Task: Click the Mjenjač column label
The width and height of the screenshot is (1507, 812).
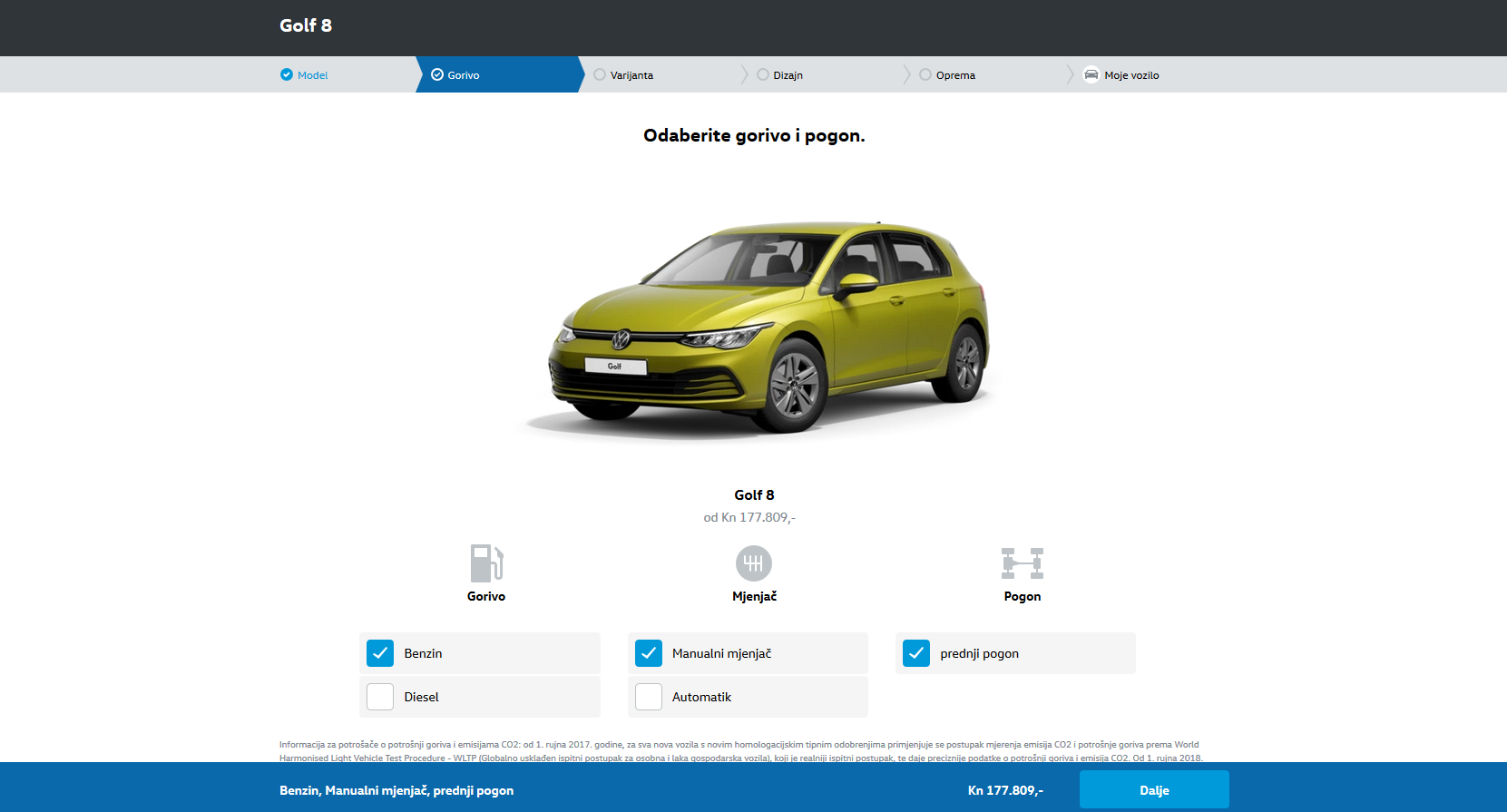Action: click(x=754, y=596)
